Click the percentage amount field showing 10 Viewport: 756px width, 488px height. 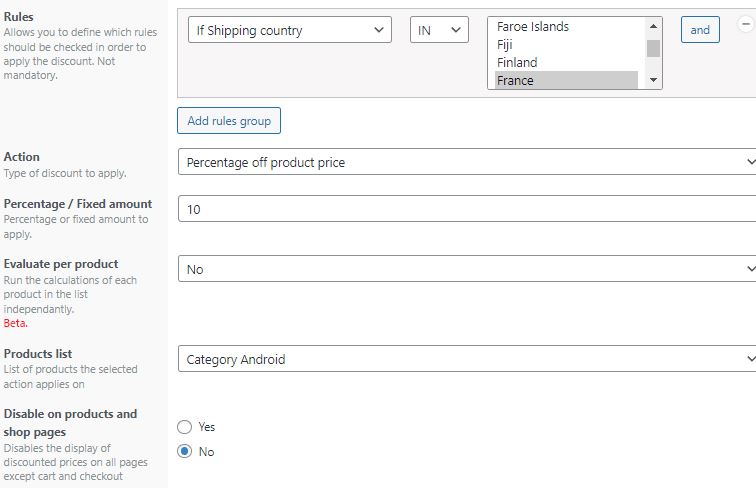point(467,209)
